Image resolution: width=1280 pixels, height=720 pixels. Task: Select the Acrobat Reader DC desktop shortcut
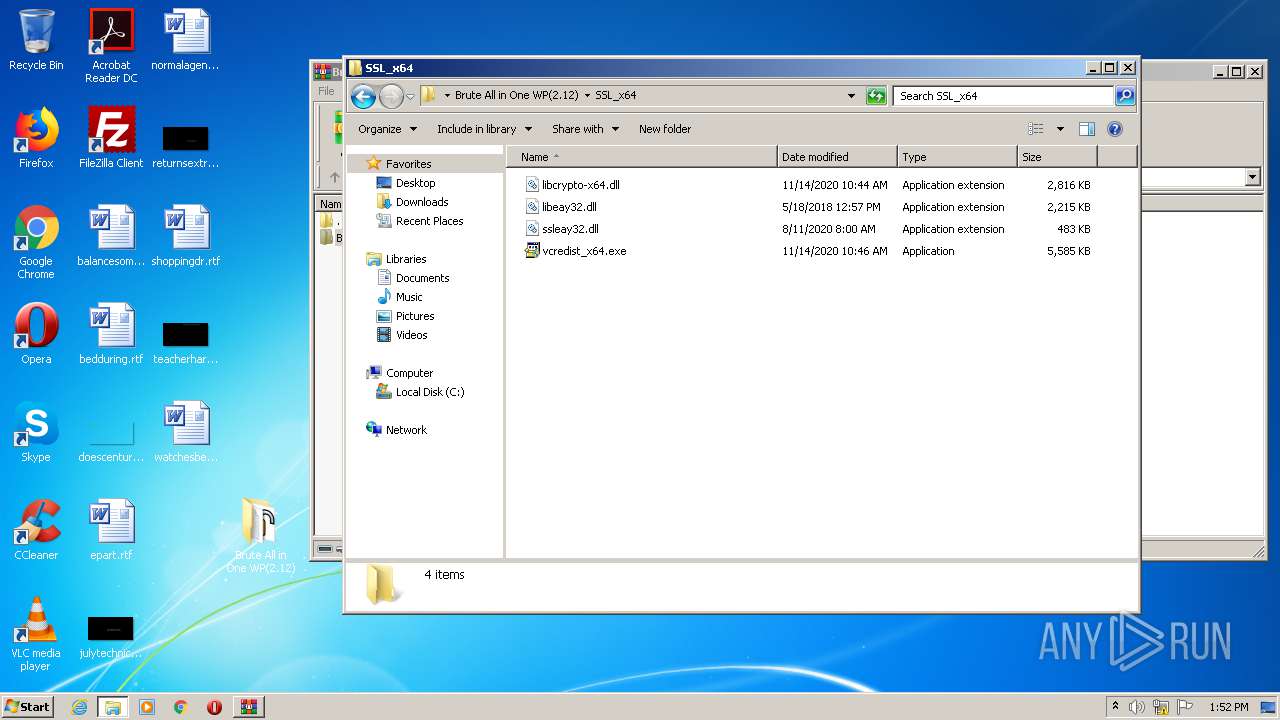(x=111, y=46)
